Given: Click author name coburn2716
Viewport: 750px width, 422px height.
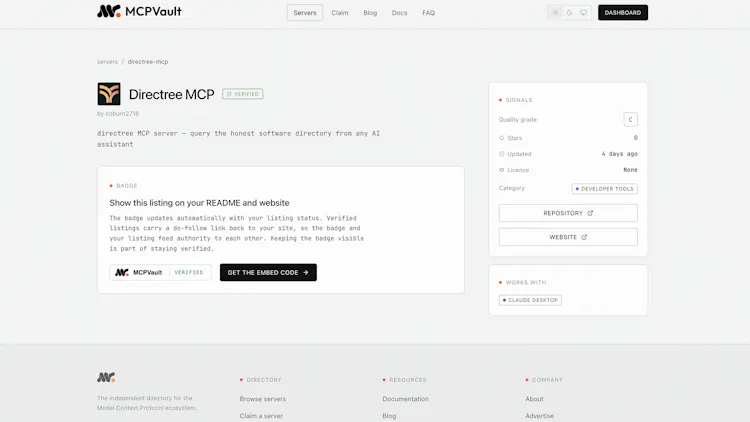Looking at the screenshot, I should tap(122, 113).
